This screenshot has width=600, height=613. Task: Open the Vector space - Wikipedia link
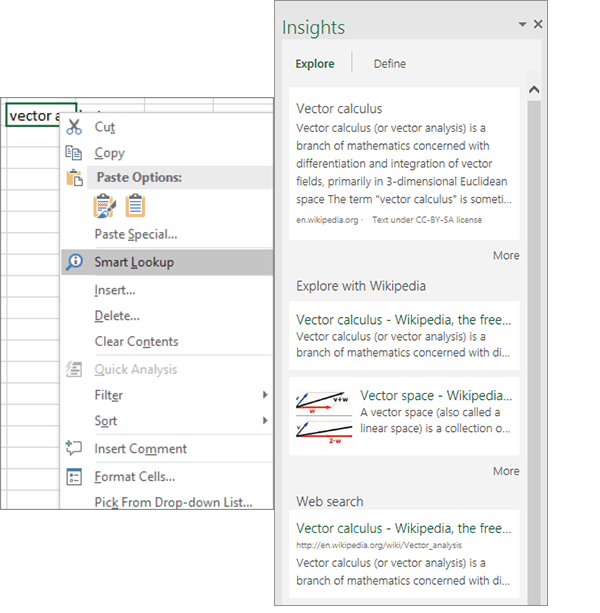tap(436, 396)
